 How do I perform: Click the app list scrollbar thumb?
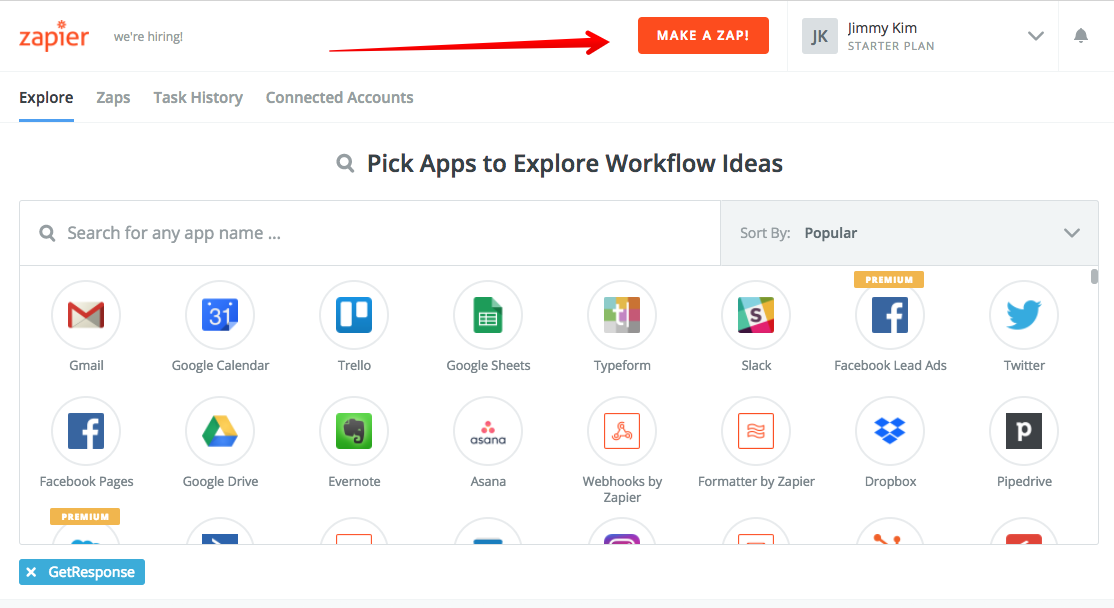(1094, 276)
